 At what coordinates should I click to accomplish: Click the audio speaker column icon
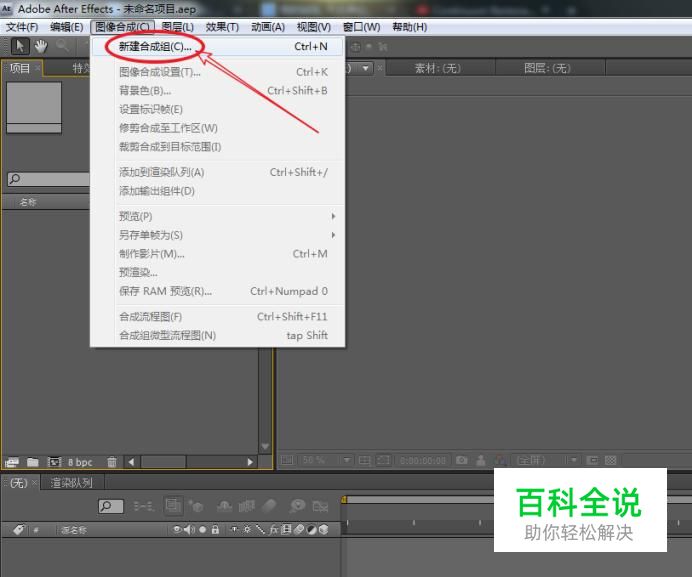coord(189,529)
